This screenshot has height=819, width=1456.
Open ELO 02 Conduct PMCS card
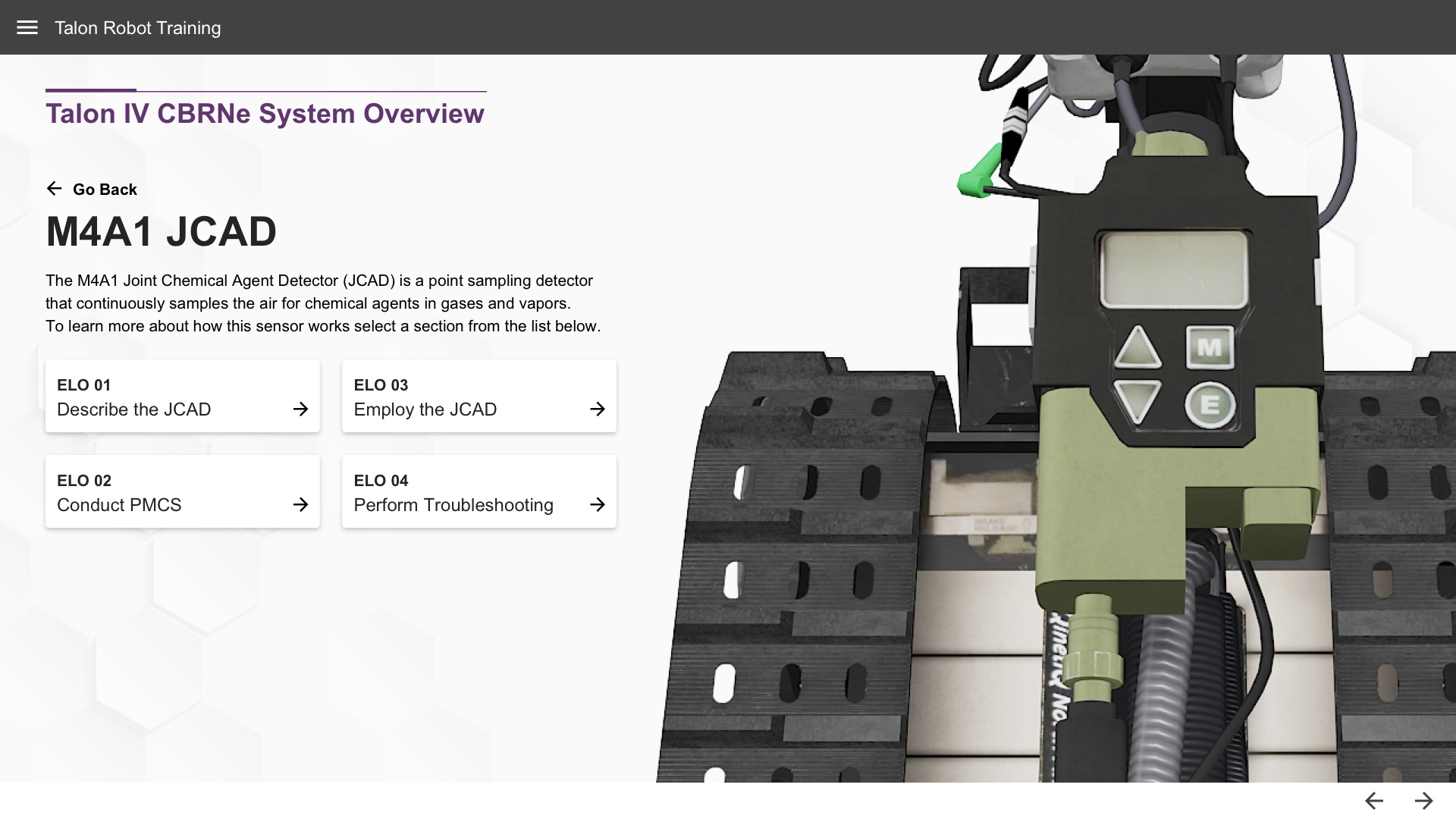[x=183, y=491]
